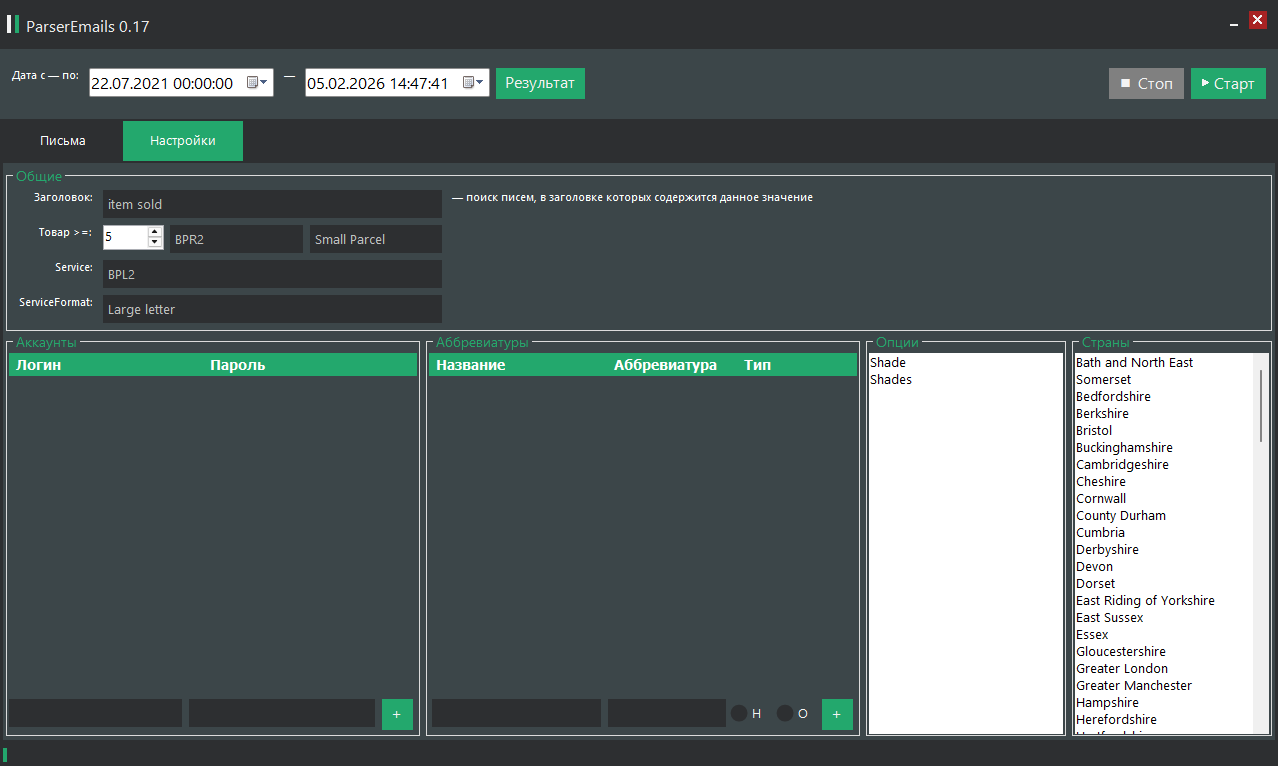The width and height of the screenshot is (1278, 766).
Task: Add abbreviation with the plus icon
Action: 837,714
